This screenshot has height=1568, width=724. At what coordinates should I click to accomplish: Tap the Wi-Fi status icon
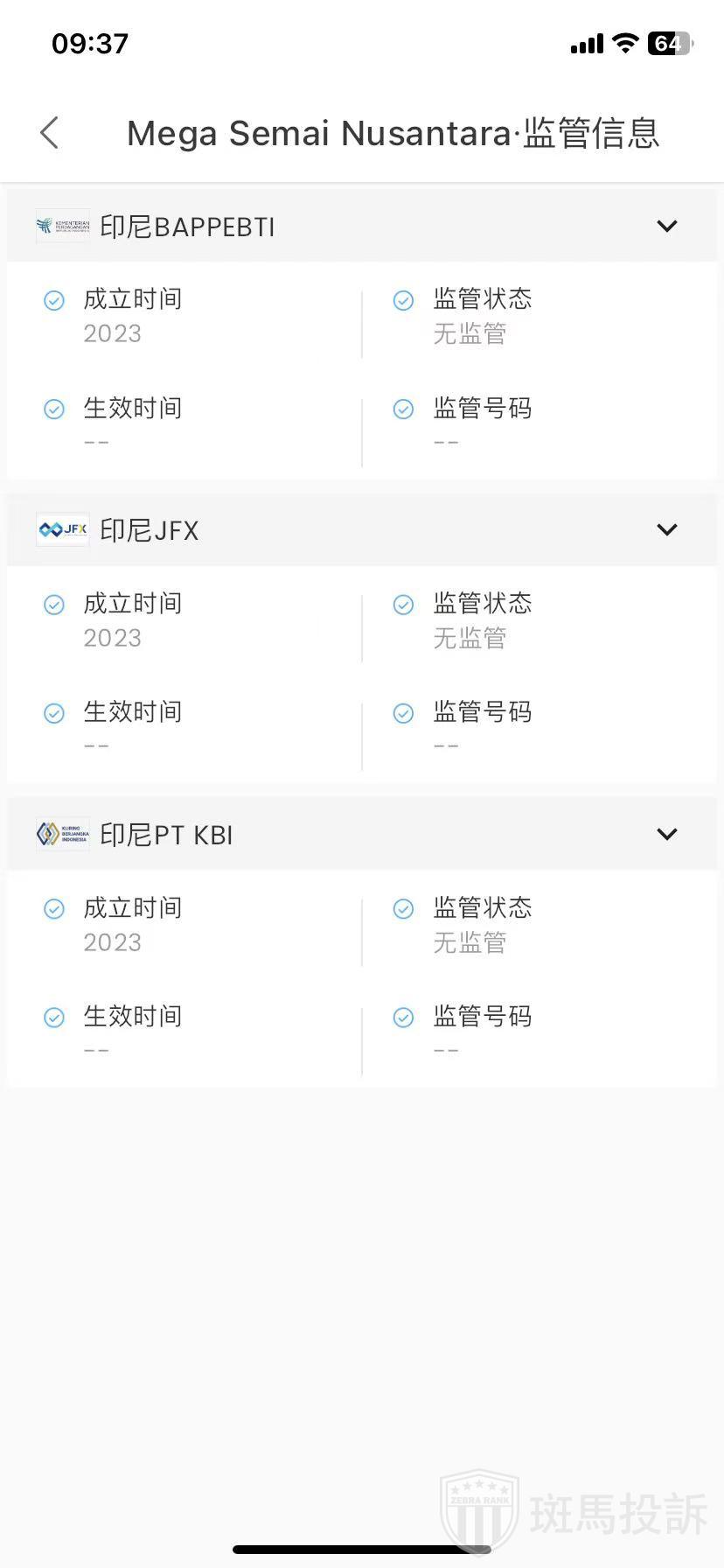pos(625,44)
